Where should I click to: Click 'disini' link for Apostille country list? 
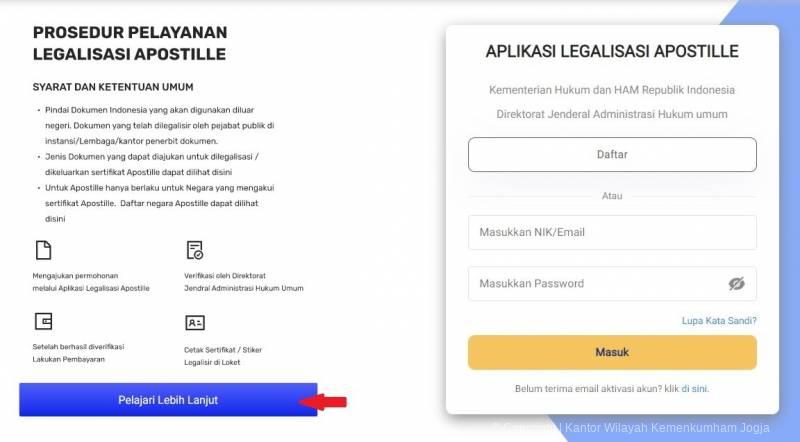pos(55,219)
